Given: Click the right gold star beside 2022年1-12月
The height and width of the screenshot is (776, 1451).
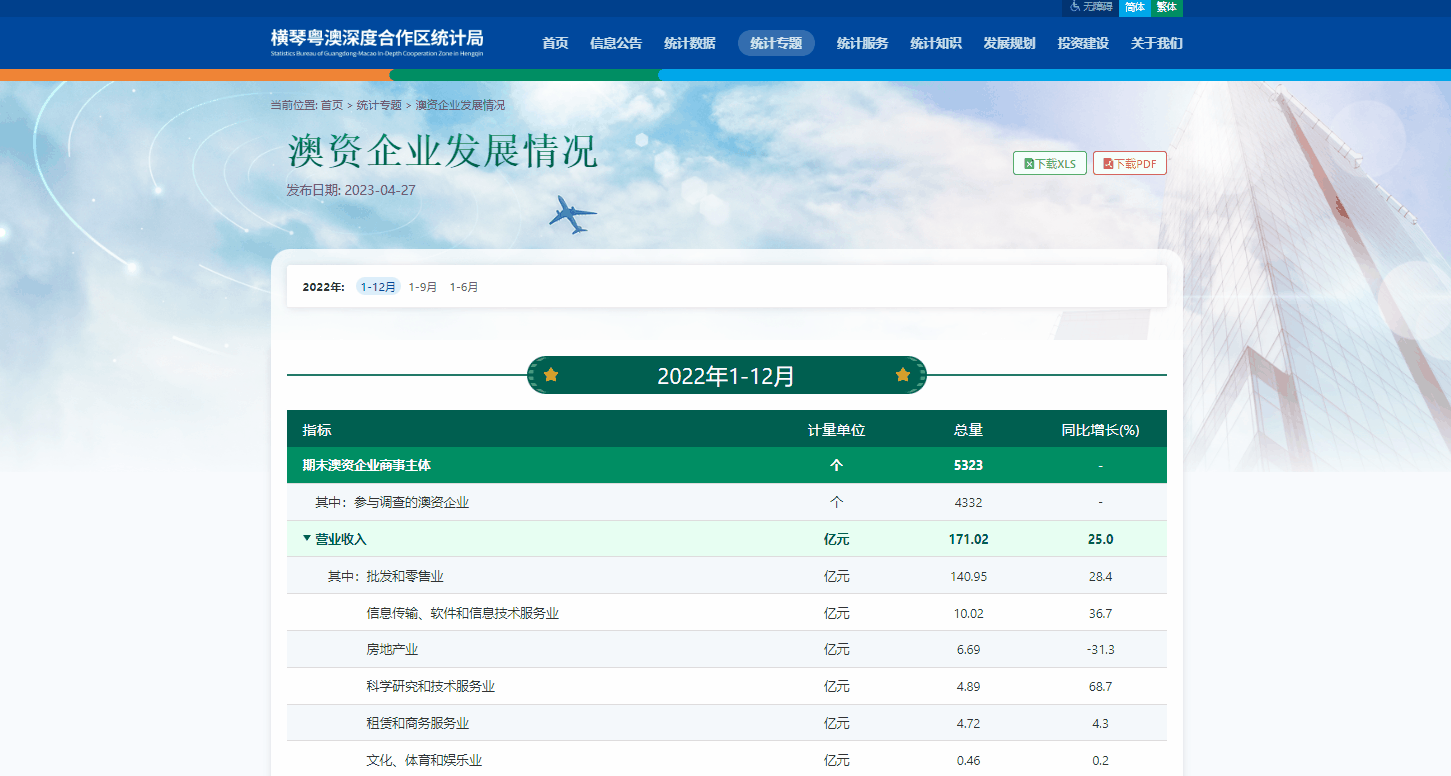Looking at the screenshot, I should pos(903,375).
